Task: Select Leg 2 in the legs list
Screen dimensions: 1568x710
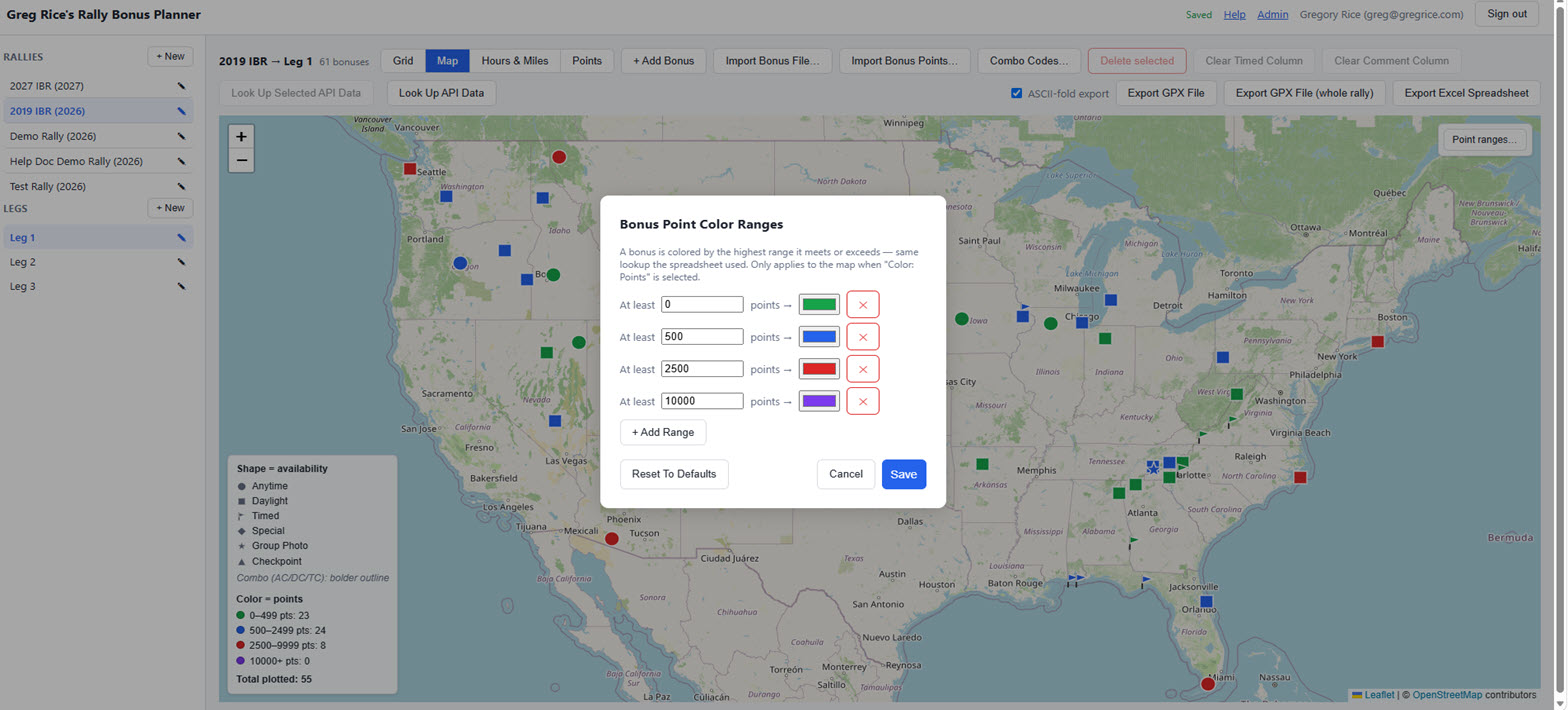Action: (98, 262)
